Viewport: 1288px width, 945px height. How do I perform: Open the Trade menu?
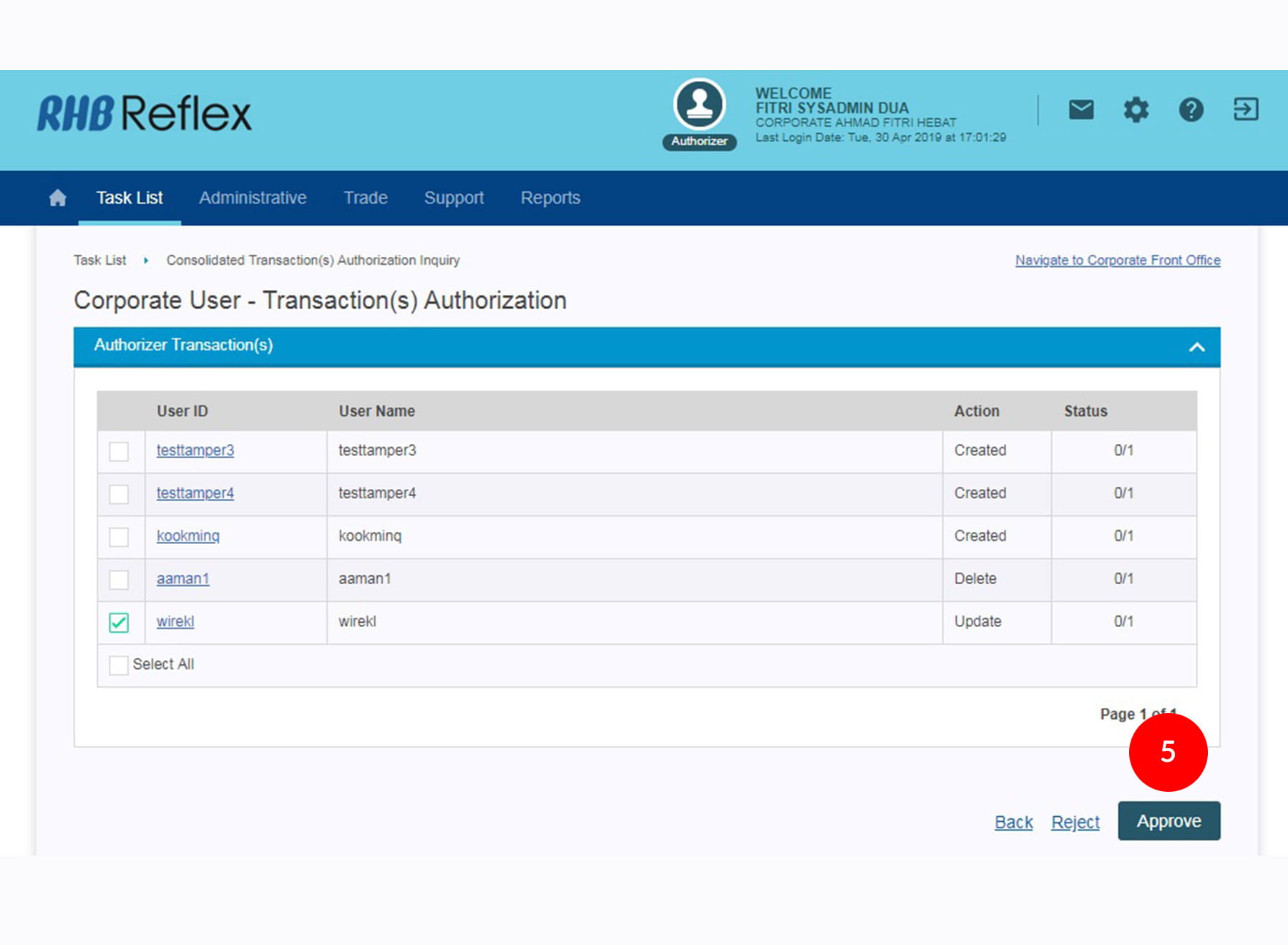pos(365,198)
